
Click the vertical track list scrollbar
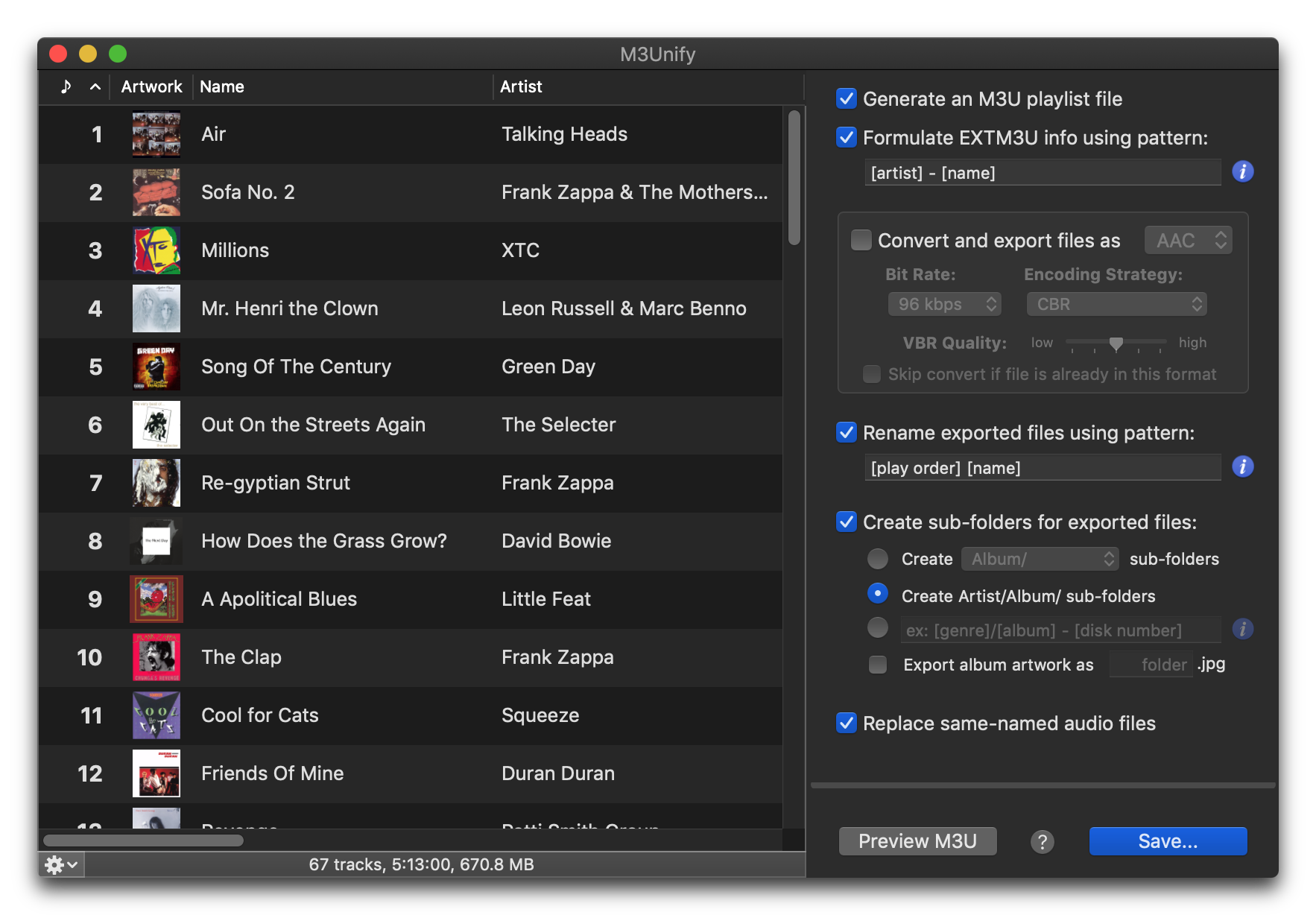794,177
